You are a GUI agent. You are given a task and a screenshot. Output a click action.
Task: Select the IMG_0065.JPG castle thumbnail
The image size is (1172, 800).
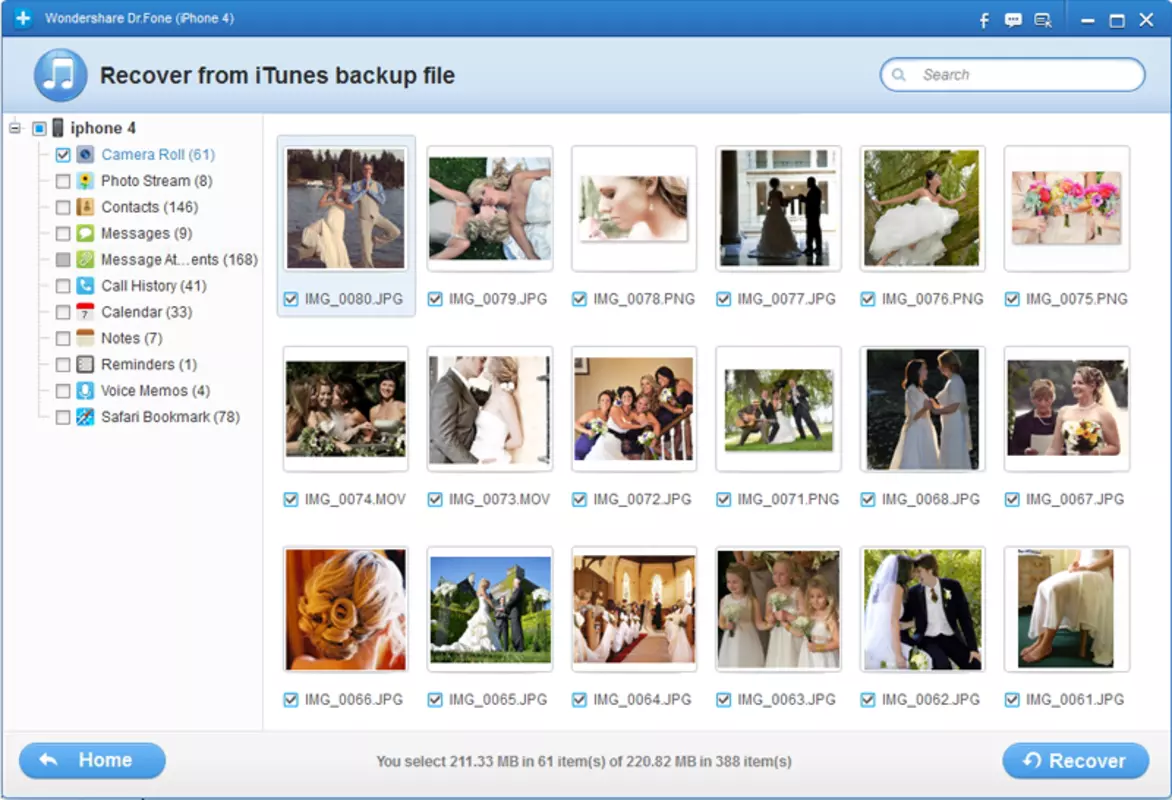pyautogui.click(x=490, y=609)
